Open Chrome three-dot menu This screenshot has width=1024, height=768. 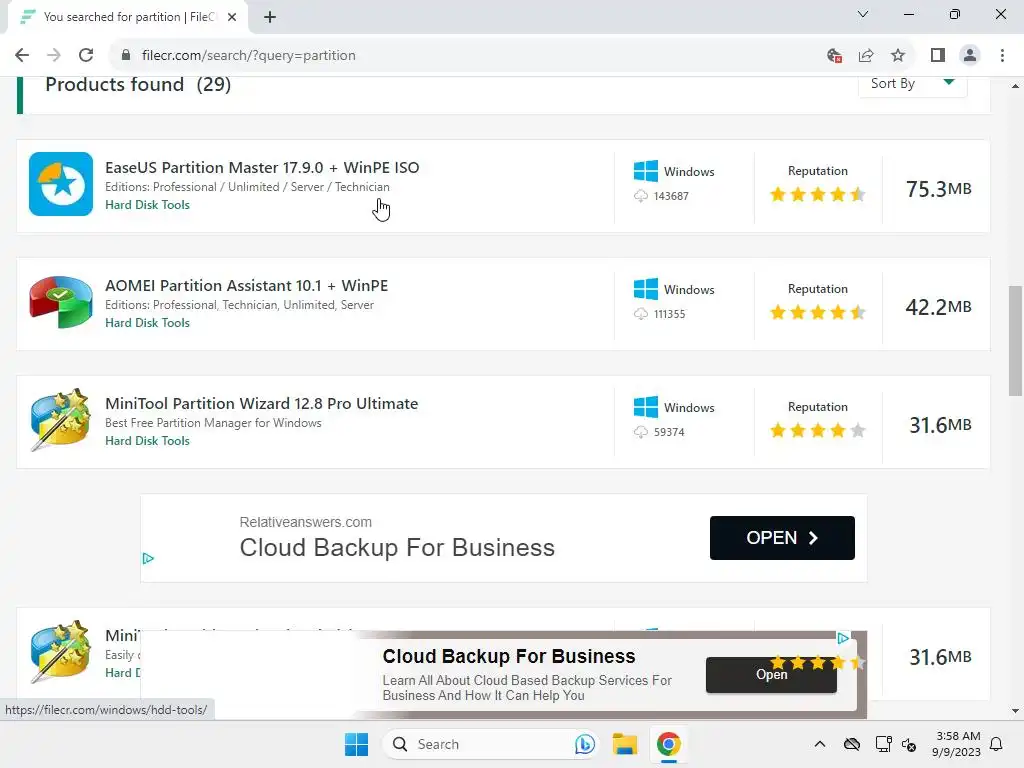point(1002,56)
